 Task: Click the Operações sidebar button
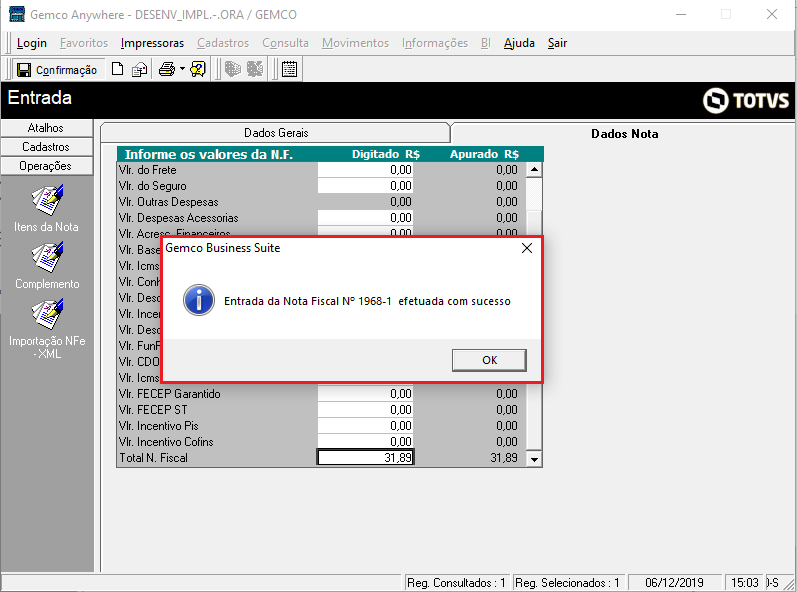point(46,166)
